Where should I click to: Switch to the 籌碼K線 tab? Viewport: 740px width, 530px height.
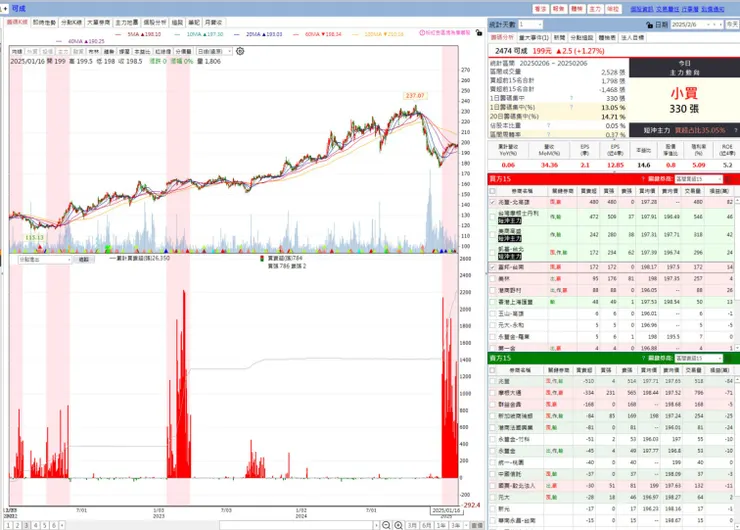(x=17, y=22)
